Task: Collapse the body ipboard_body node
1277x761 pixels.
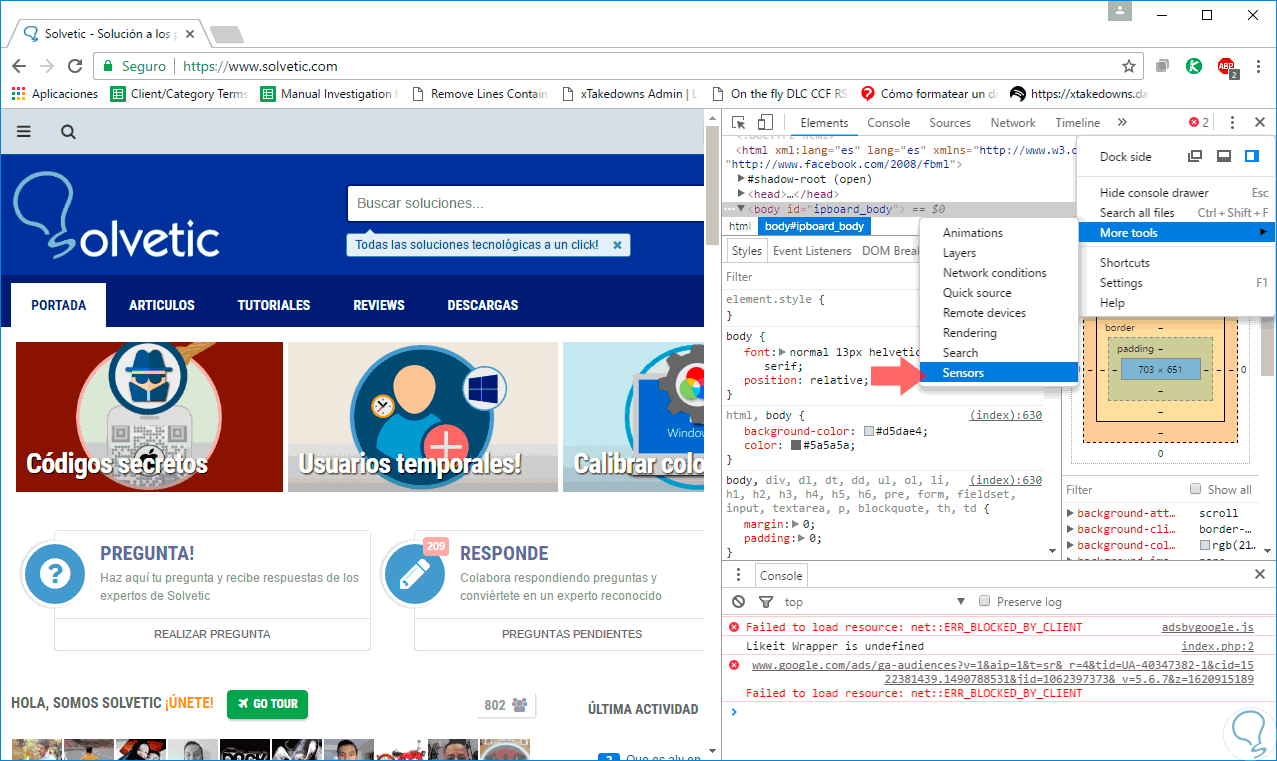Action: coord(741,209)
